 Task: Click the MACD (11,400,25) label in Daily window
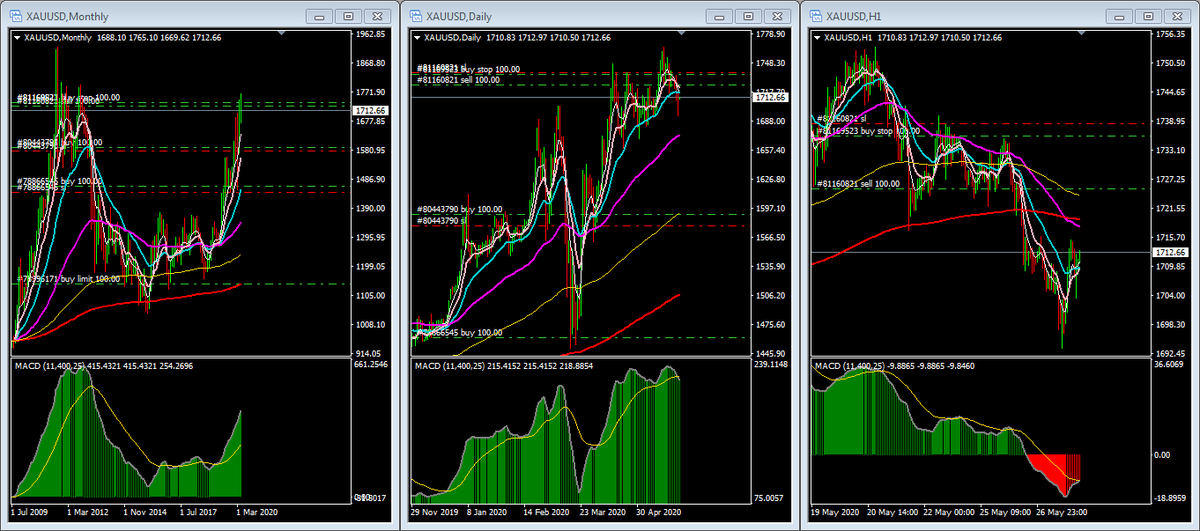point(452,366)
